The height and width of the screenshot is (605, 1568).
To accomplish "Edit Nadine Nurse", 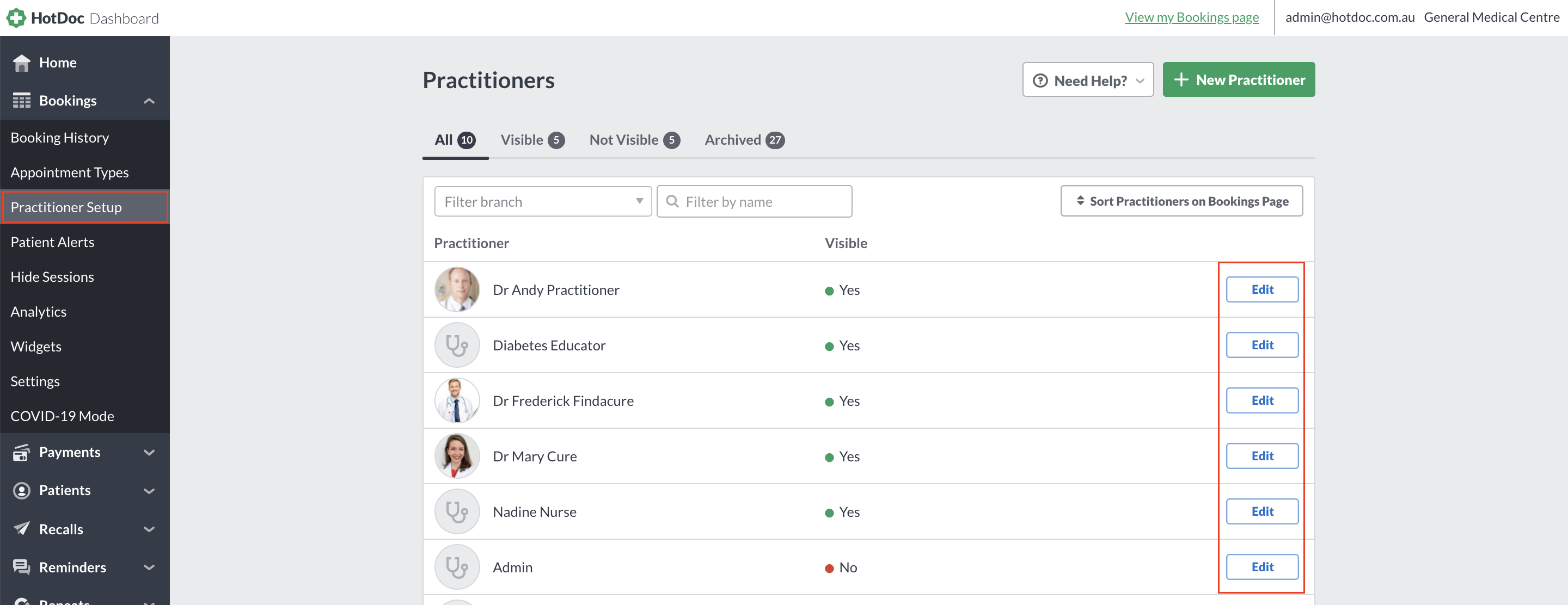I will [x=1262, y=511].
